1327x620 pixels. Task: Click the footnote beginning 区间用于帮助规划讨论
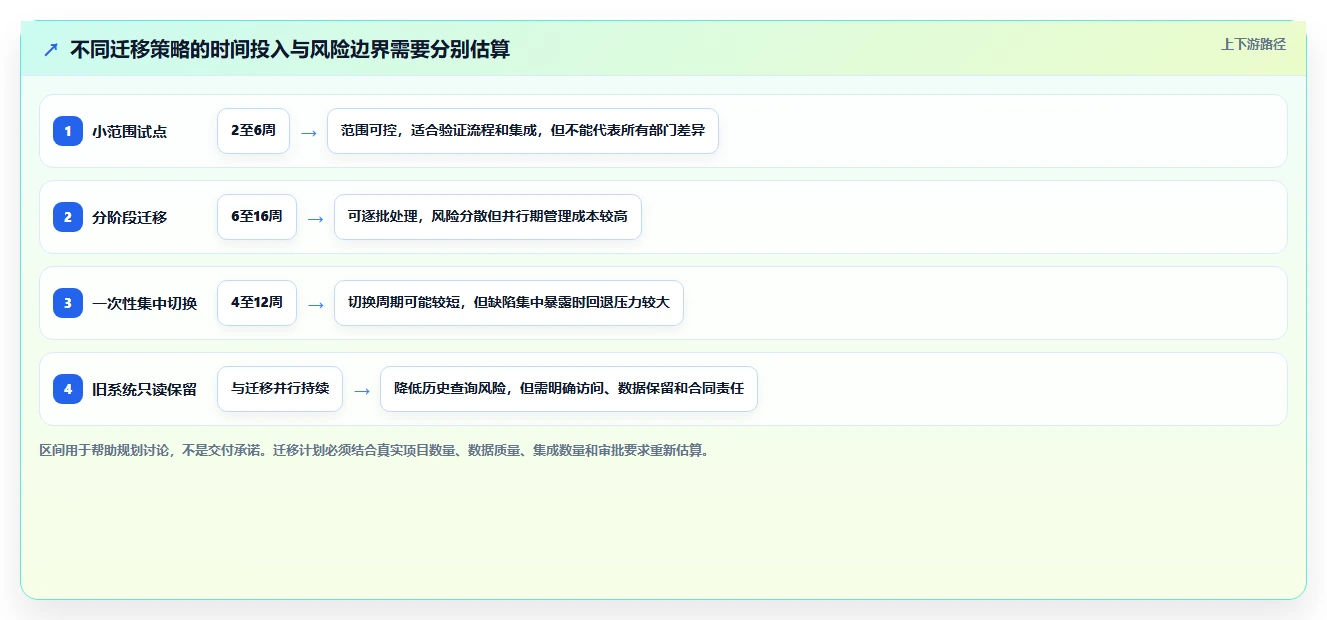coord(377,451)
